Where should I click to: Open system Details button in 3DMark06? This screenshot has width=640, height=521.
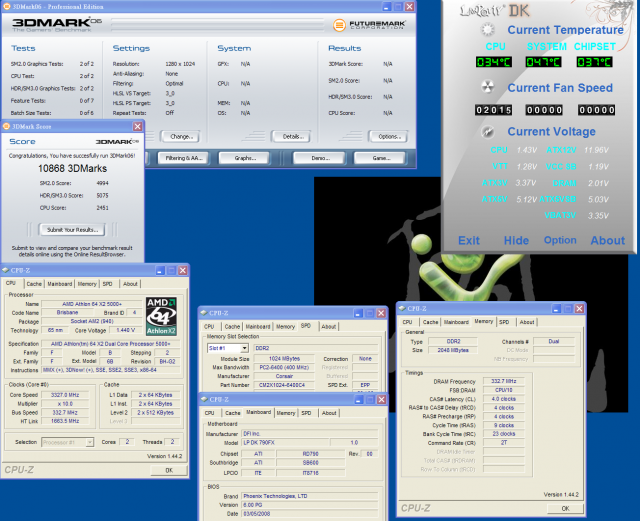(291, 136)
